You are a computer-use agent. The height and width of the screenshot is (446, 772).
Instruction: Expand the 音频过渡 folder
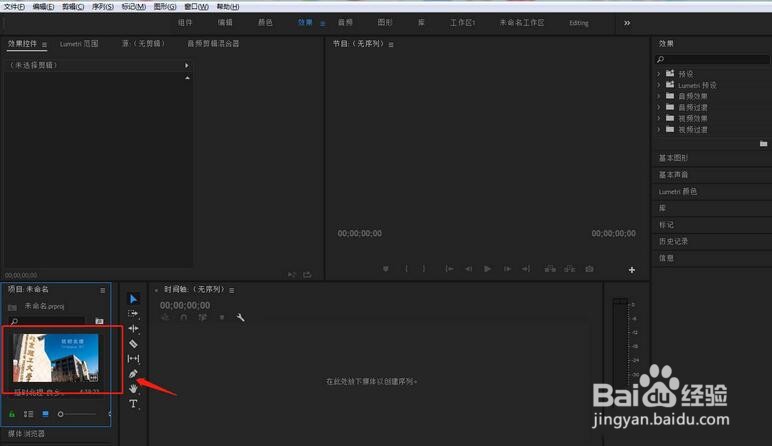(659, 107)
